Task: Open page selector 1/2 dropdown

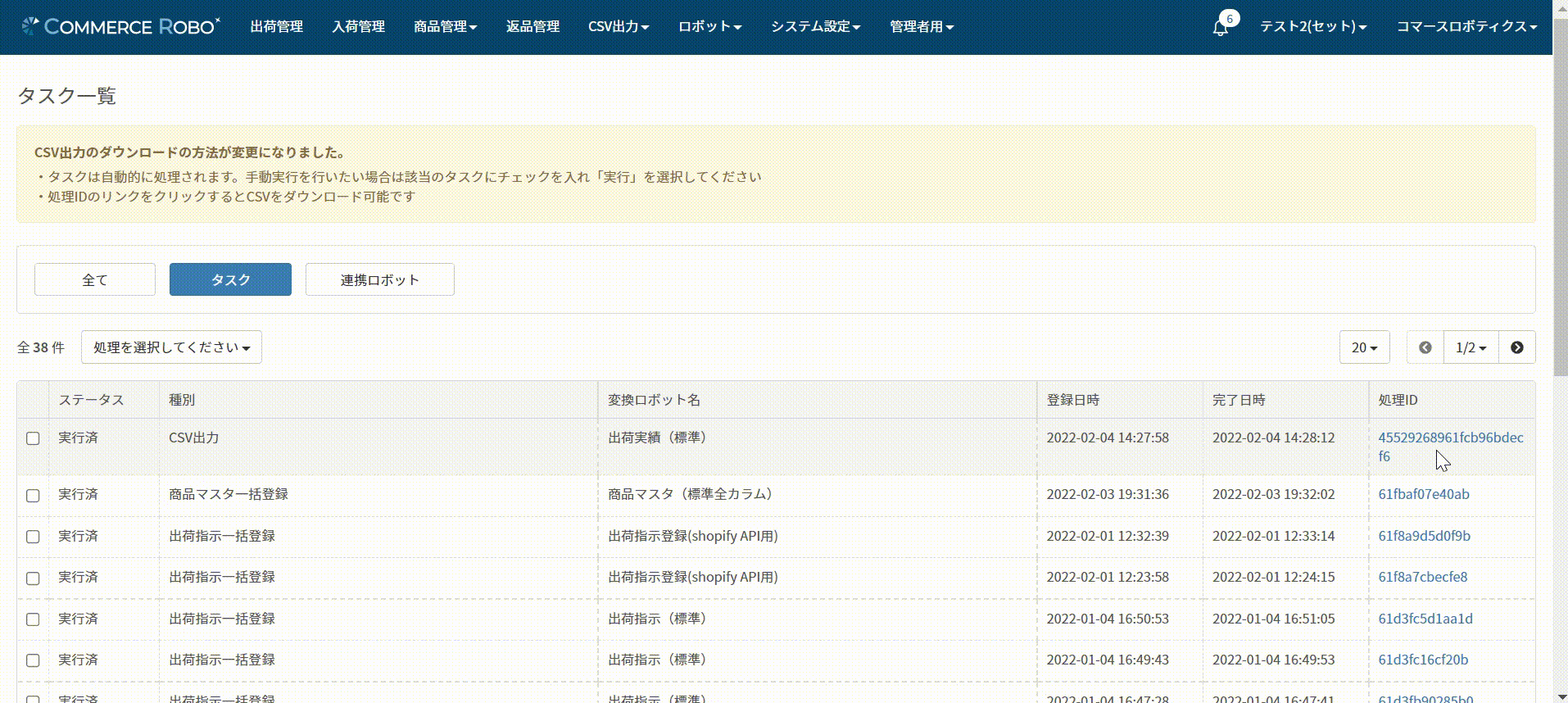Action: point(1471,347)
